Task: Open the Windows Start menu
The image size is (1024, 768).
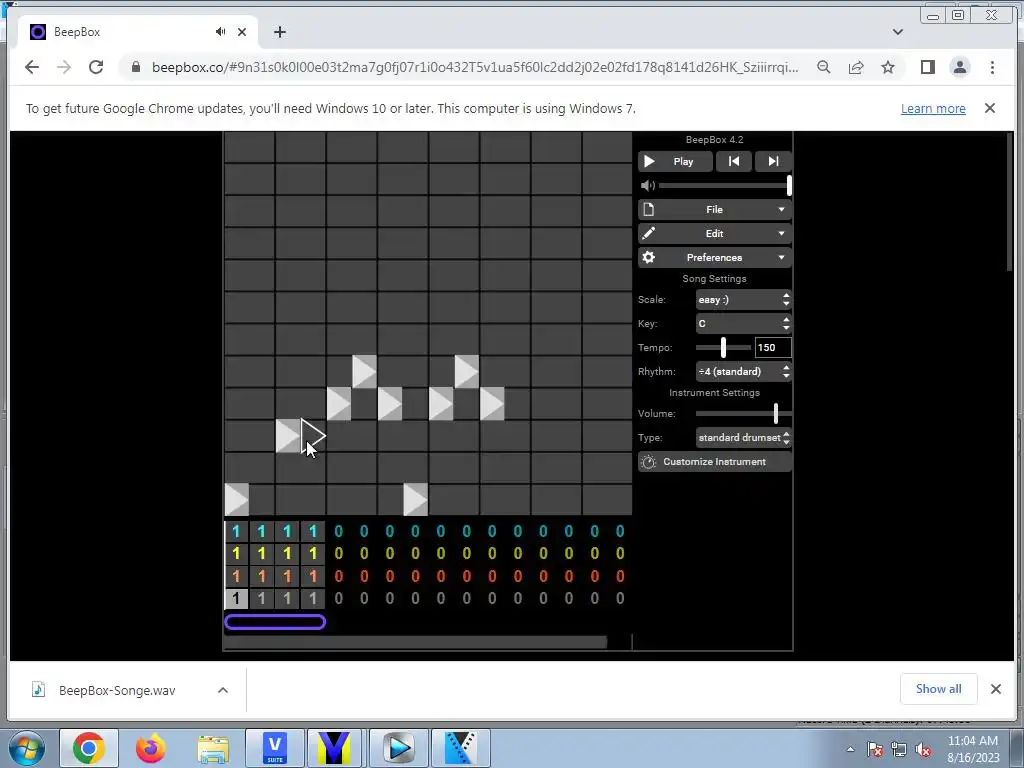Action: [26, 748]
